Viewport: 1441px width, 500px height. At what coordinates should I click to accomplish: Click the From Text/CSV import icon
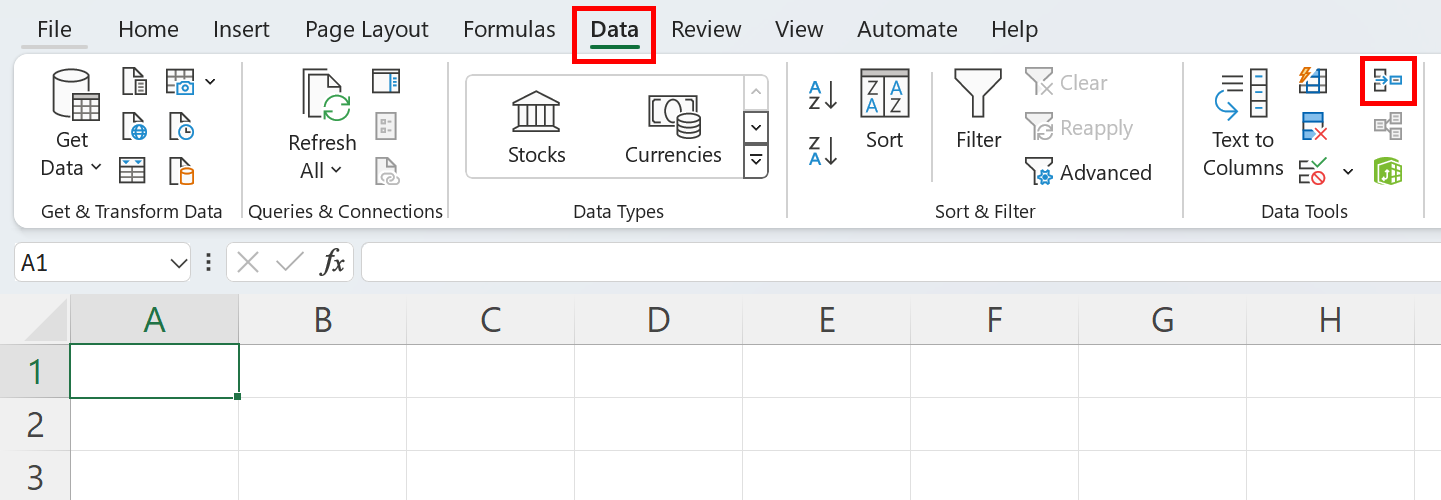(134, 82)
